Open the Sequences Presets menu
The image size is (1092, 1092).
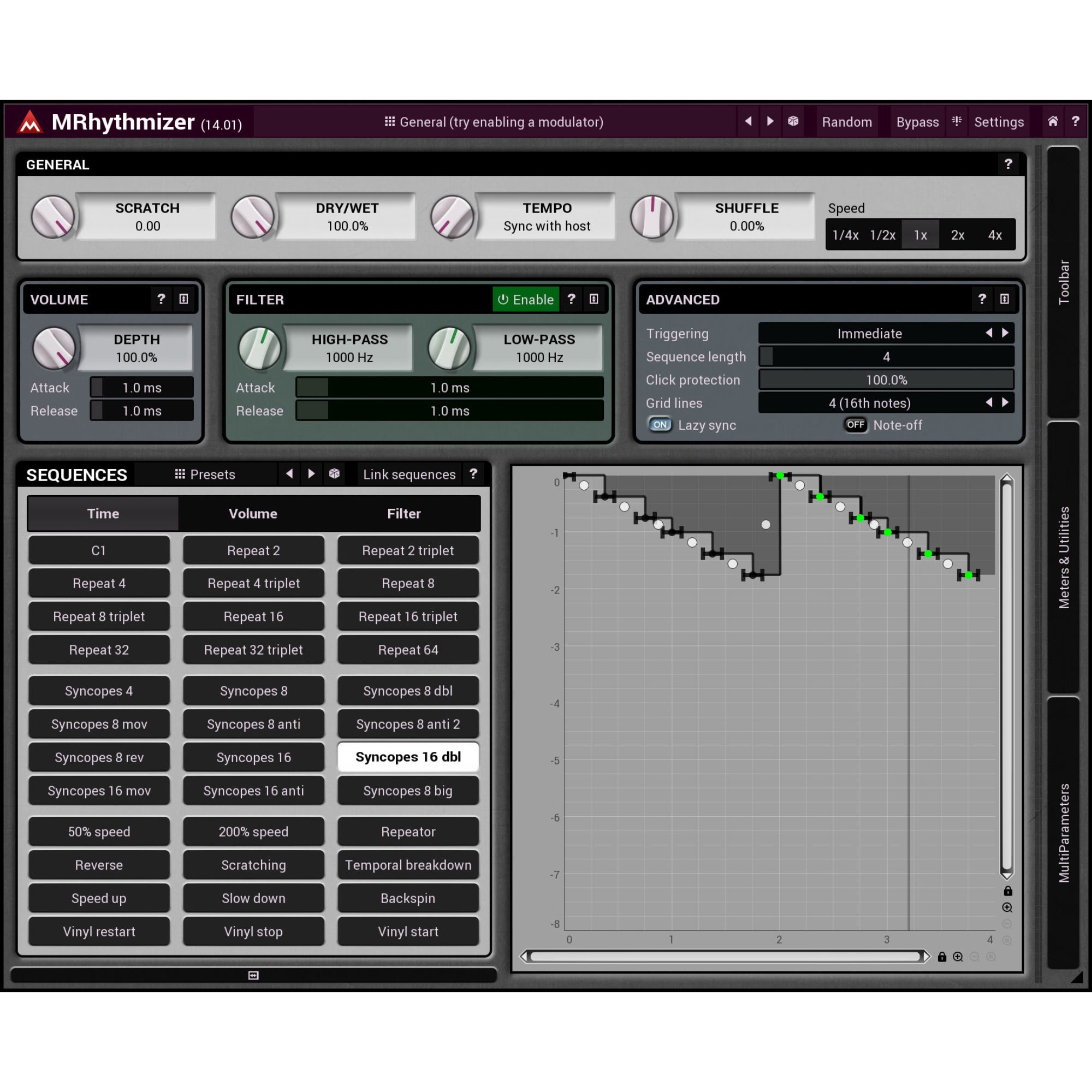pyautogui.click(x=205, y=474)
